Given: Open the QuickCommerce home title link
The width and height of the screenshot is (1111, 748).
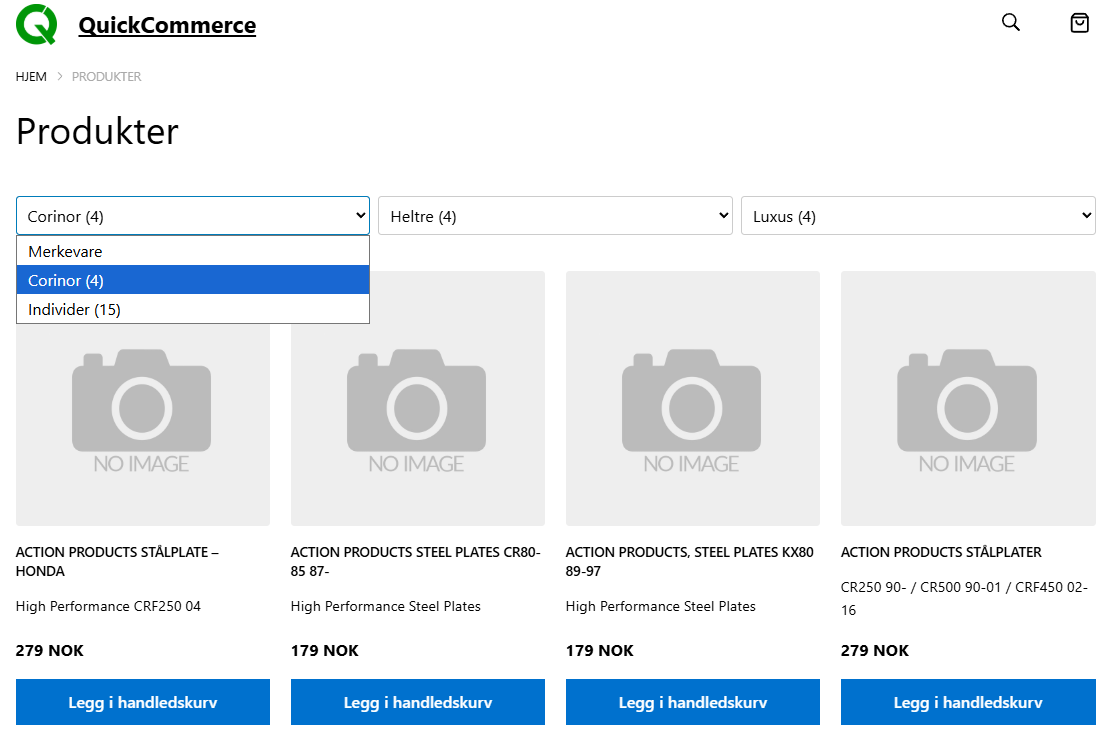Looking at the screenshot, I should coord(167,26).
